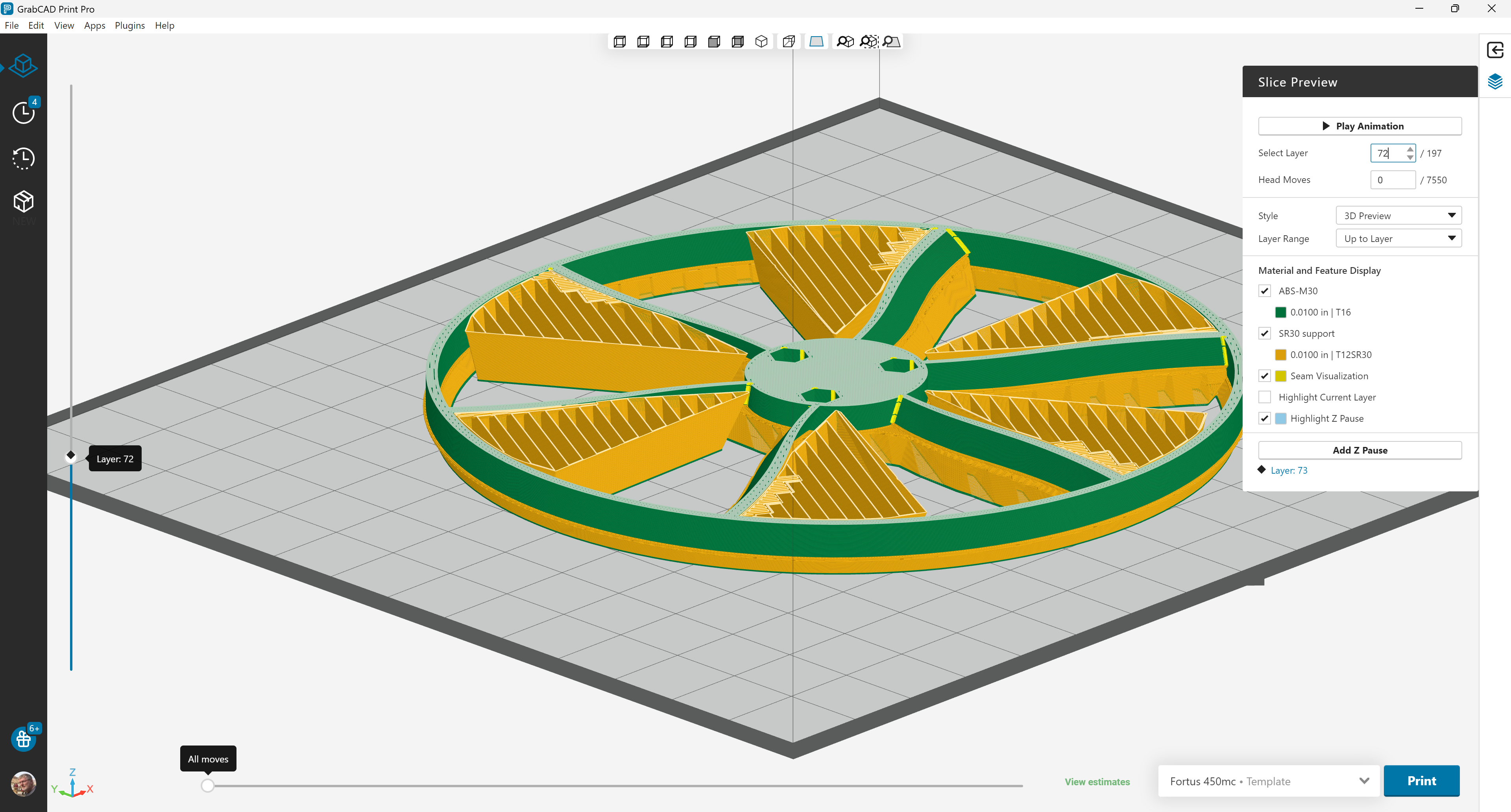Click the green 0.0100 in T16 color swatch
Screen dimensions: 1511x812
[x=1281, y=312]
